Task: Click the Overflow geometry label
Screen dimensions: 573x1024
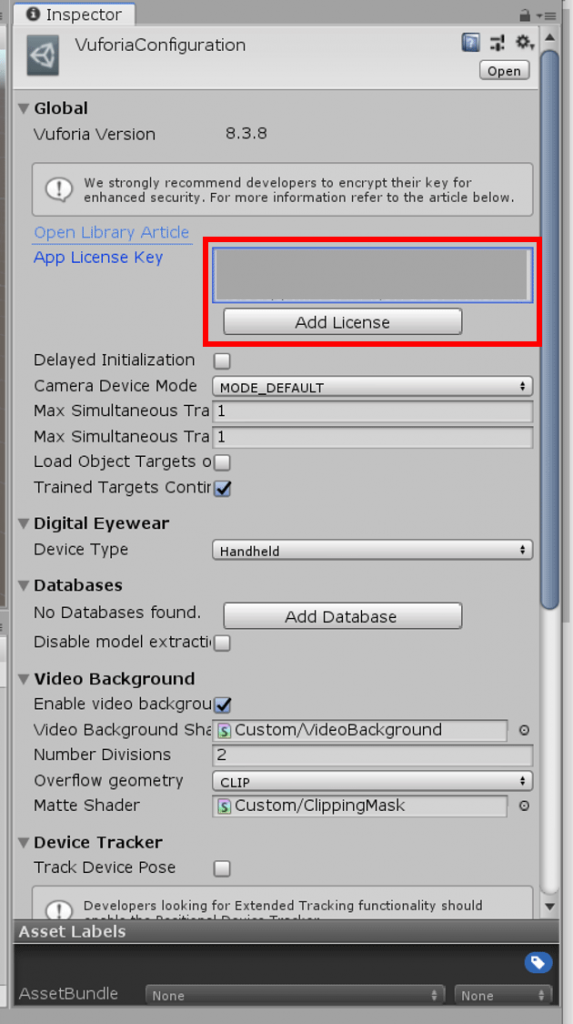Action: coord(108,780)
